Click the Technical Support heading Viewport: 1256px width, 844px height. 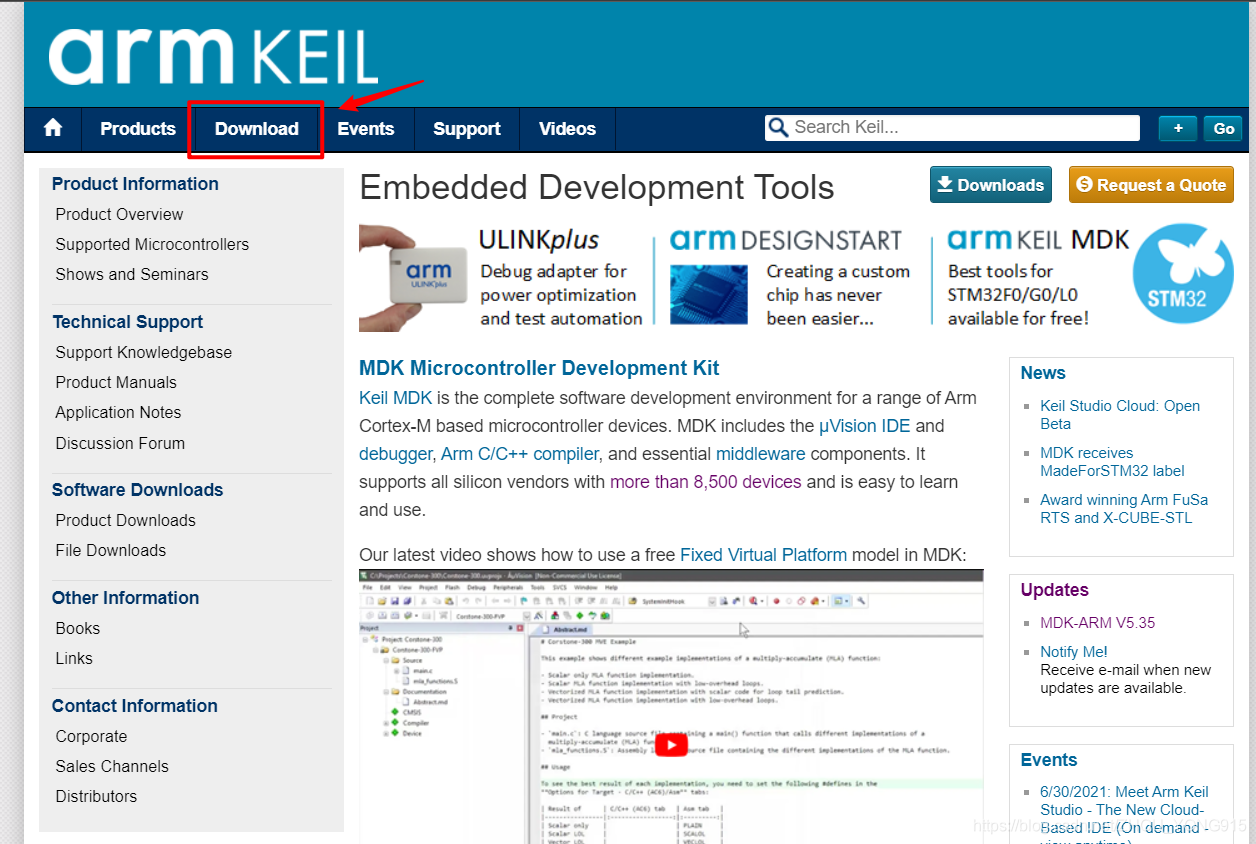click(127, 322)
